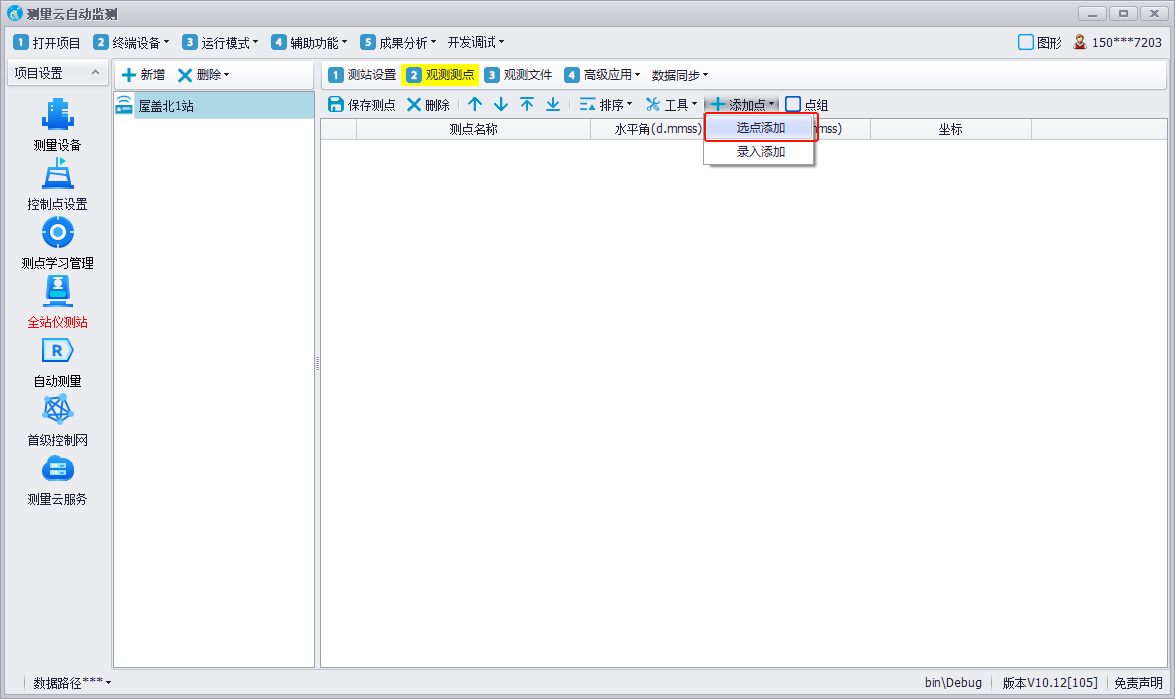
Task: Open the 免责声明 link in status bar
Action: tap(1138, 682)
